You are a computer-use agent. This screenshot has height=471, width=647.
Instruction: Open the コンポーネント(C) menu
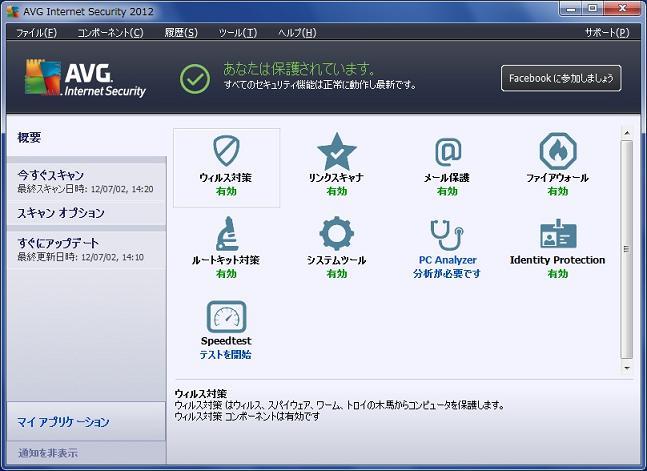click(x=111, y=32)
